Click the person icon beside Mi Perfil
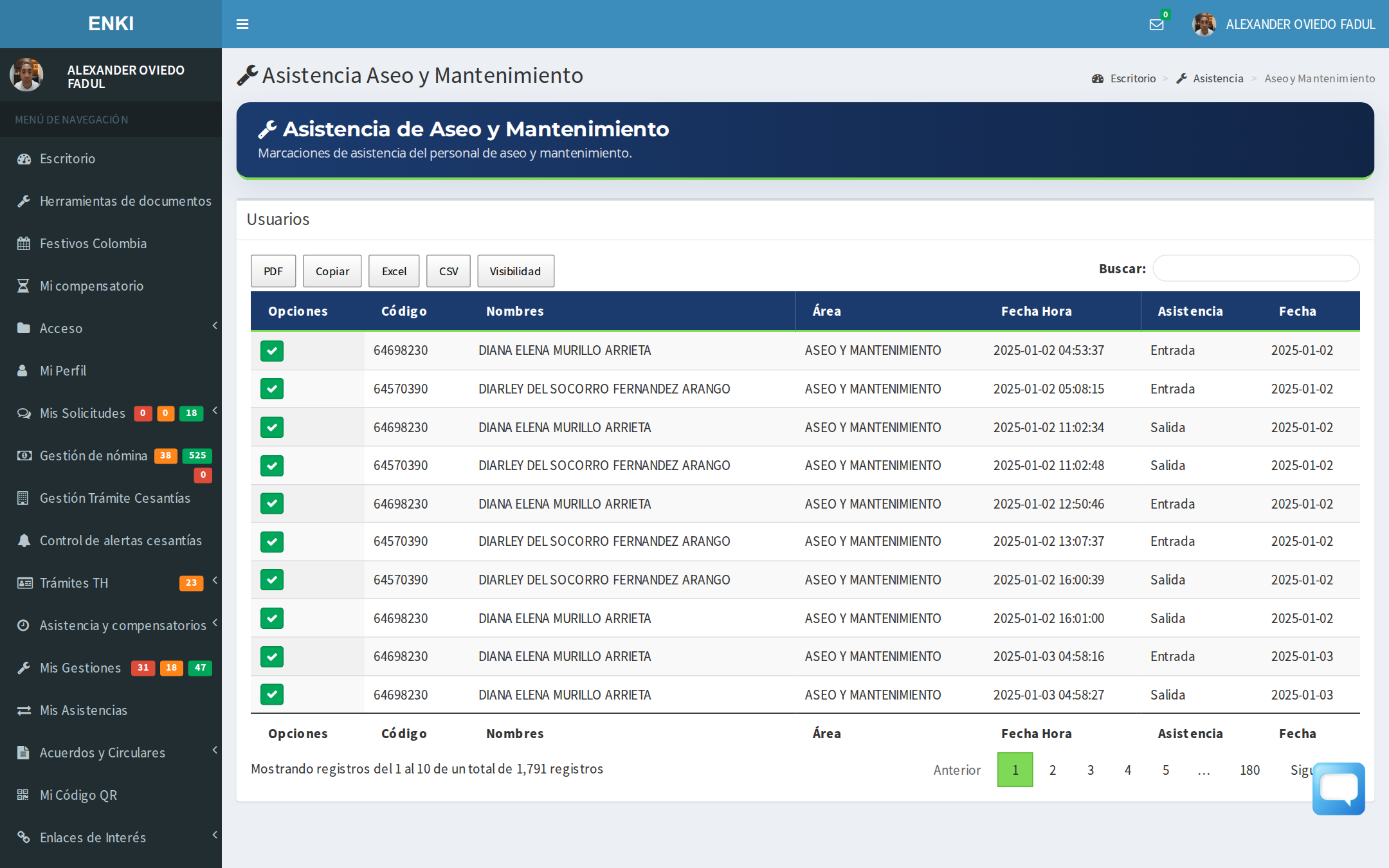This screenshot has height=868, width=1389. pos(23,371)
